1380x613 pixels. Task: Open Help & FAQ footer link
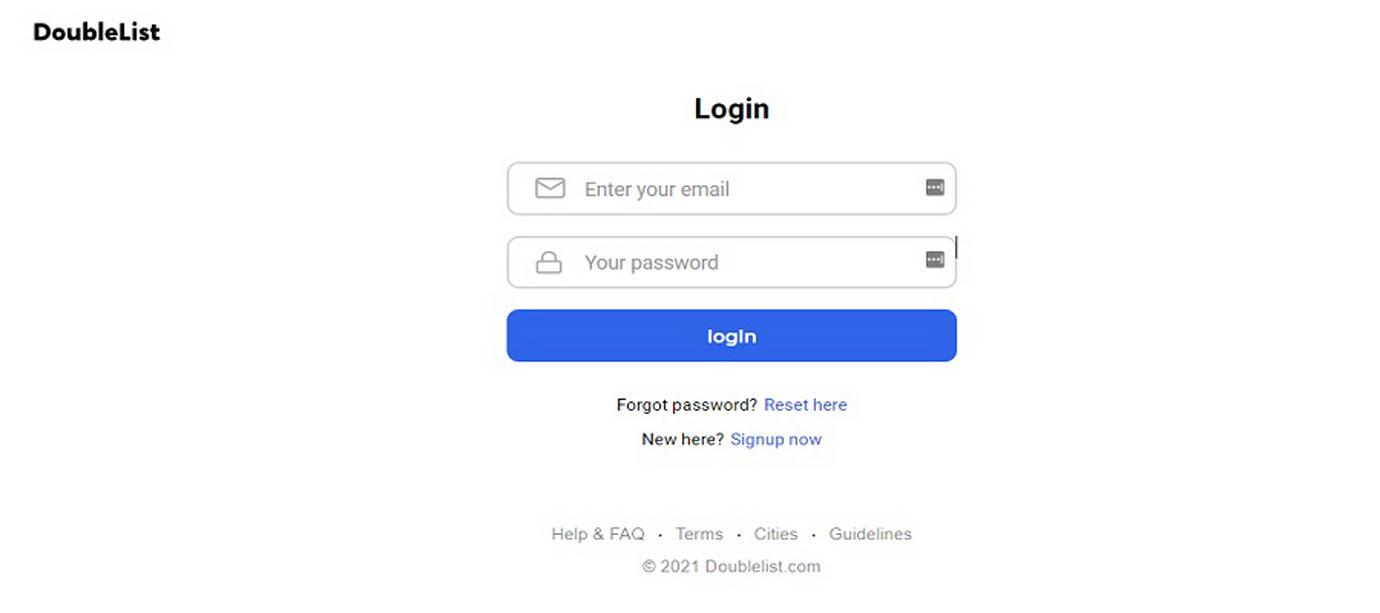tap(598, 534)
